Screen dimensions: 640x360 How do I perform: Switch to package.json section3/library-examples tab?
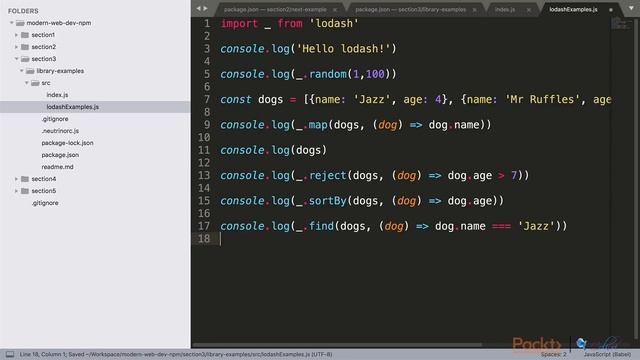[410, 9]
